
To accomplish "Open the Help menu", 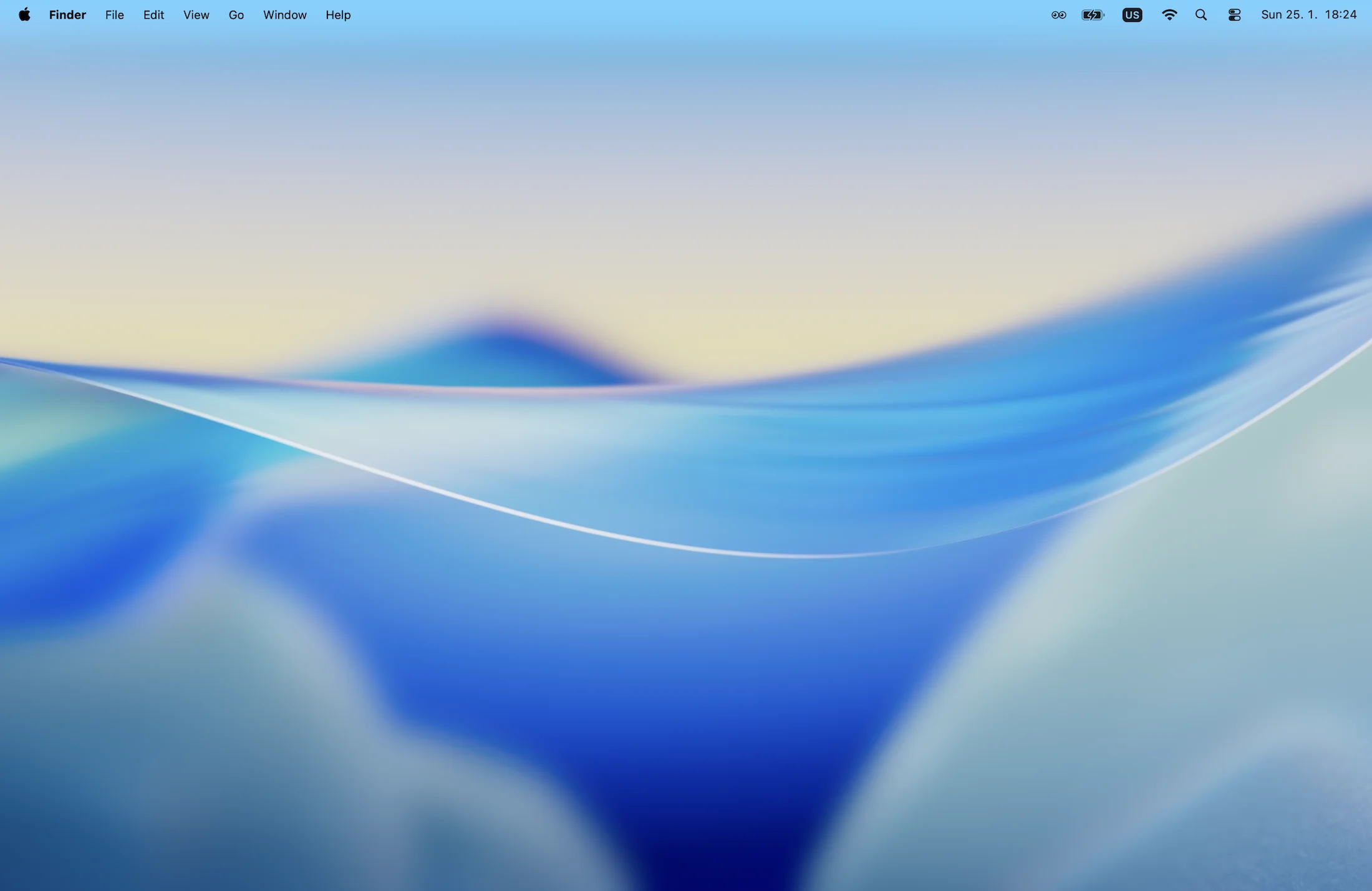I will (x=338, y=15).
